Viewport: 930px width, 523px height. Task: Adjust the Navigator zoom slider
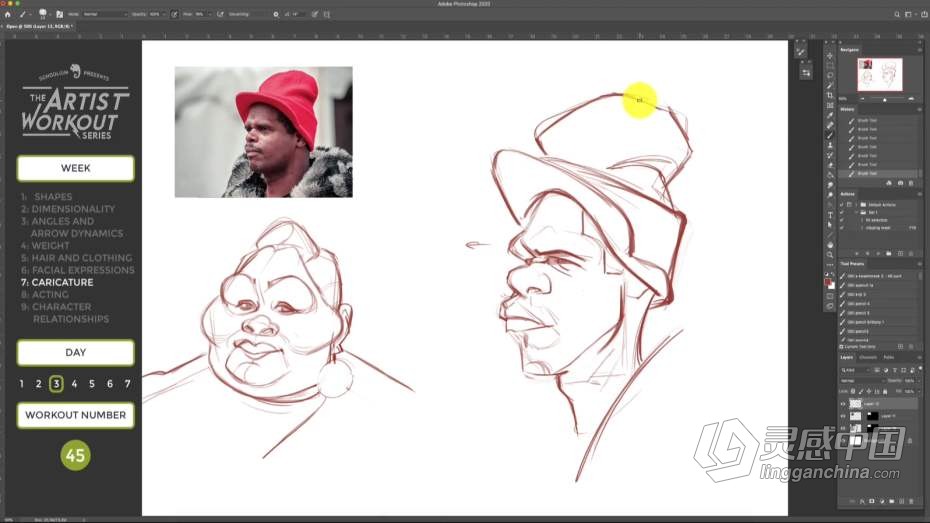pyautogui.click(x=884, y=99)
